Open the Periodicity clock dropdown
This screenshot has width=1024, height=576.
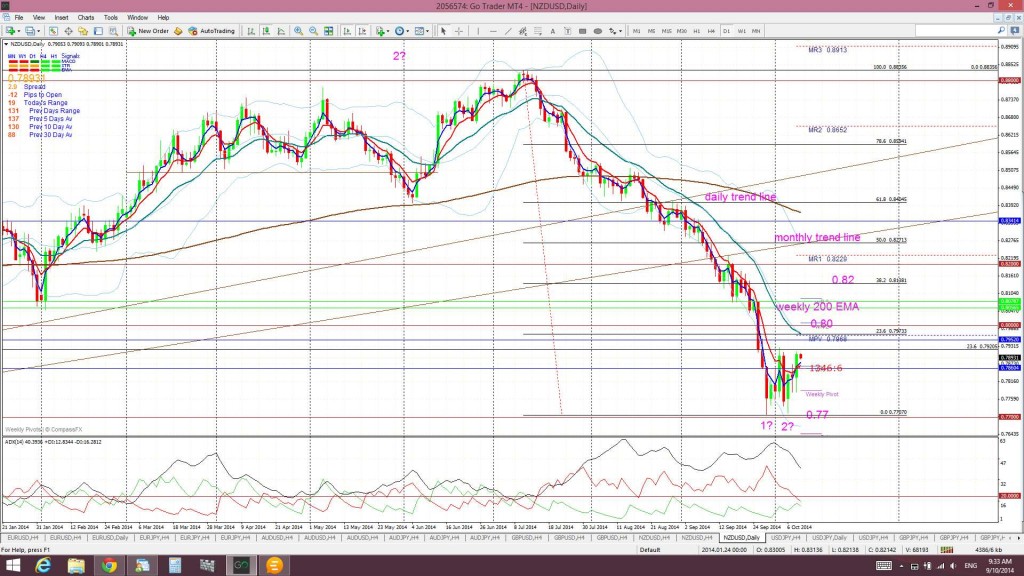tap(401, 31)
